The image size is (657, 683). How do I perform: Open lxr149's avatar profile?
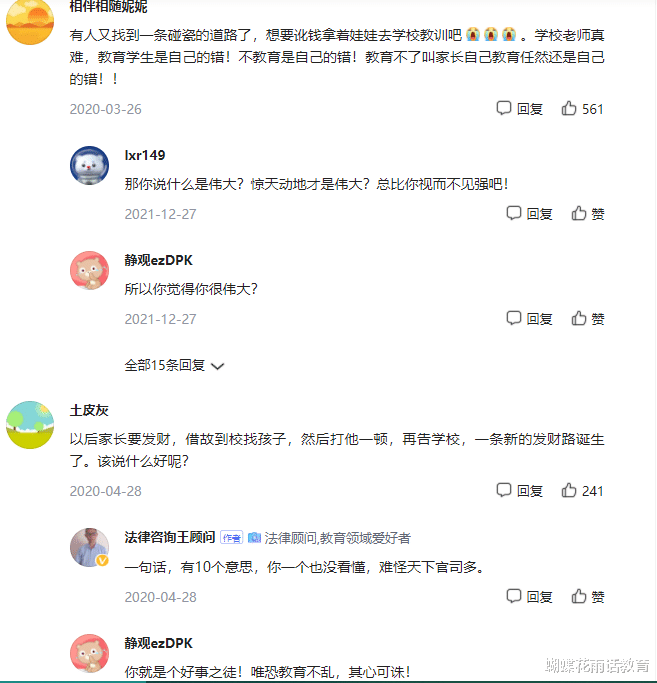coord(89,165)
